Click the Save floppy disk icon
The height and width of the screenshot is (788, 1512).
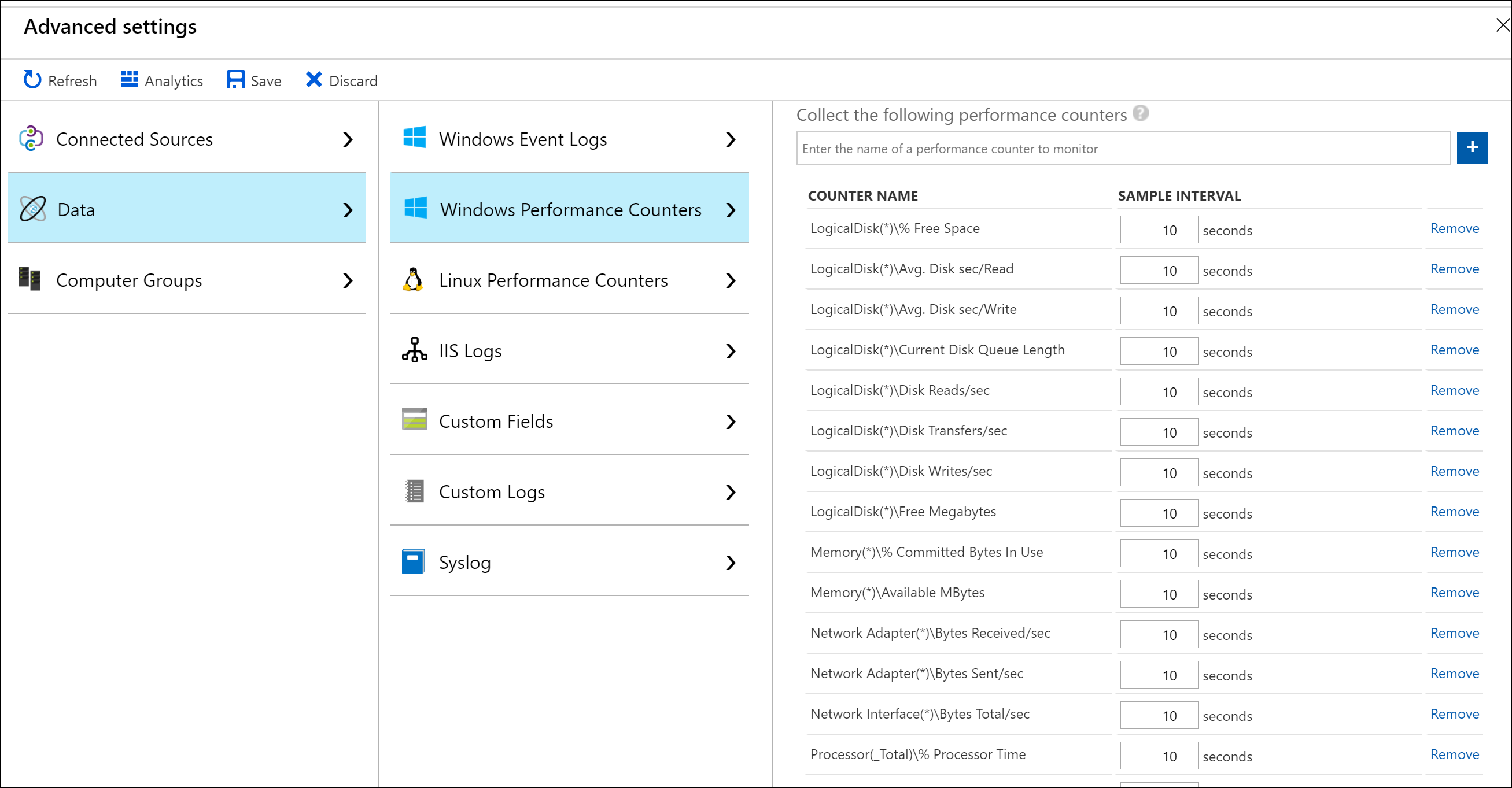tap(235, 80)
